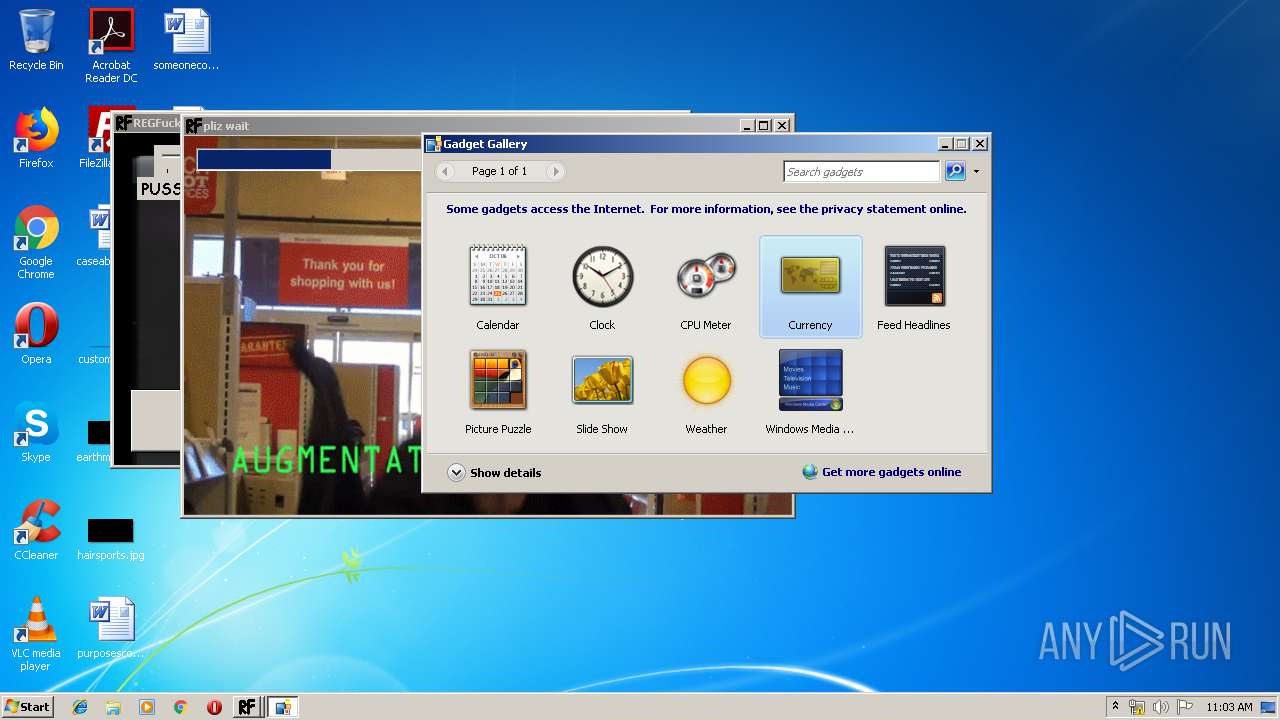
Task: Go to next gadget page
Action: point(555,171)
